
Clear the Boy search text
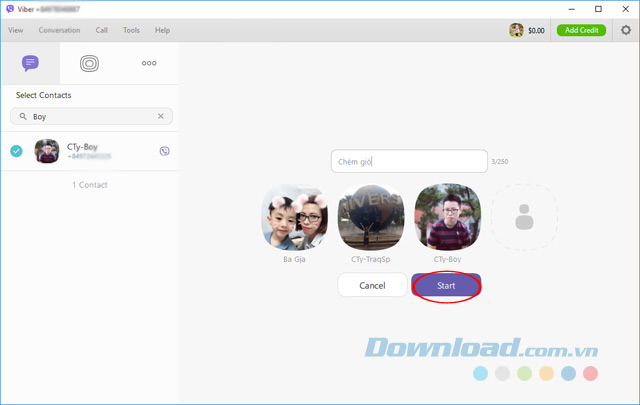[x=161, y=116]
